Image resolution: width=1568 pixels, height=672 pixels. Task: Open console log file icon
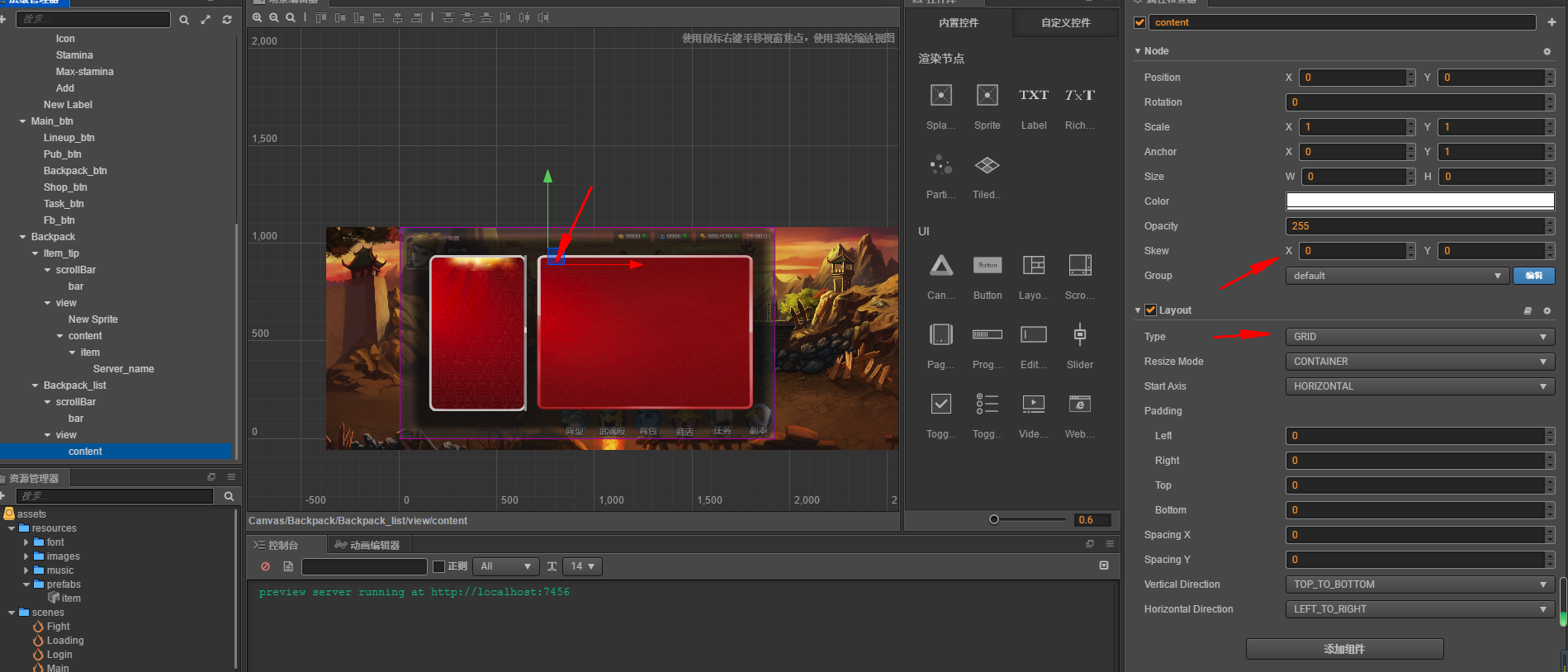288,566
